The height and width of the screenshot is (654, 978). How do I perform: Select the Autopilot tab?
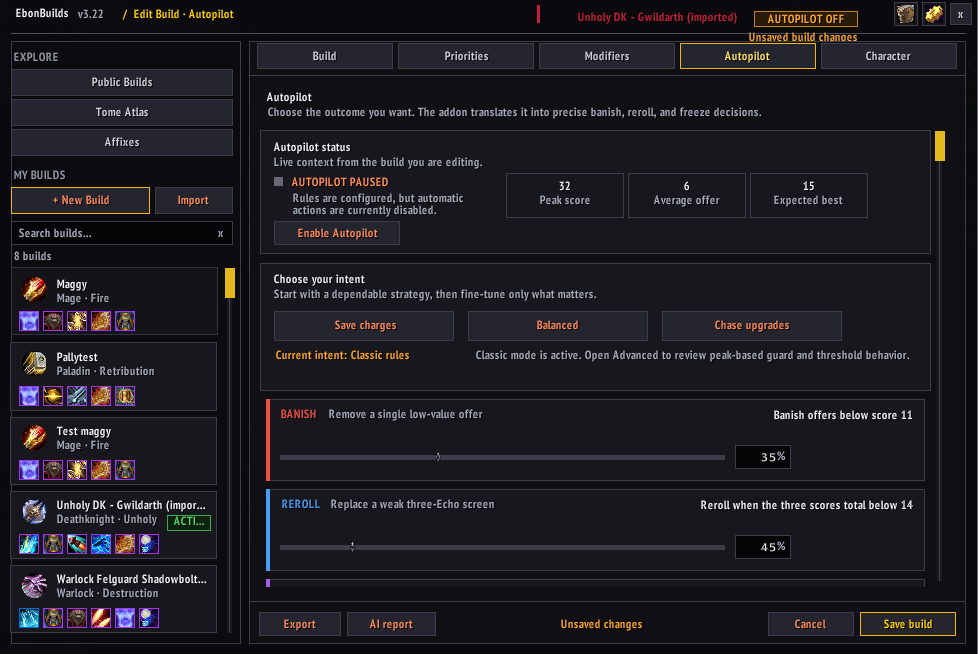point(747,56)
